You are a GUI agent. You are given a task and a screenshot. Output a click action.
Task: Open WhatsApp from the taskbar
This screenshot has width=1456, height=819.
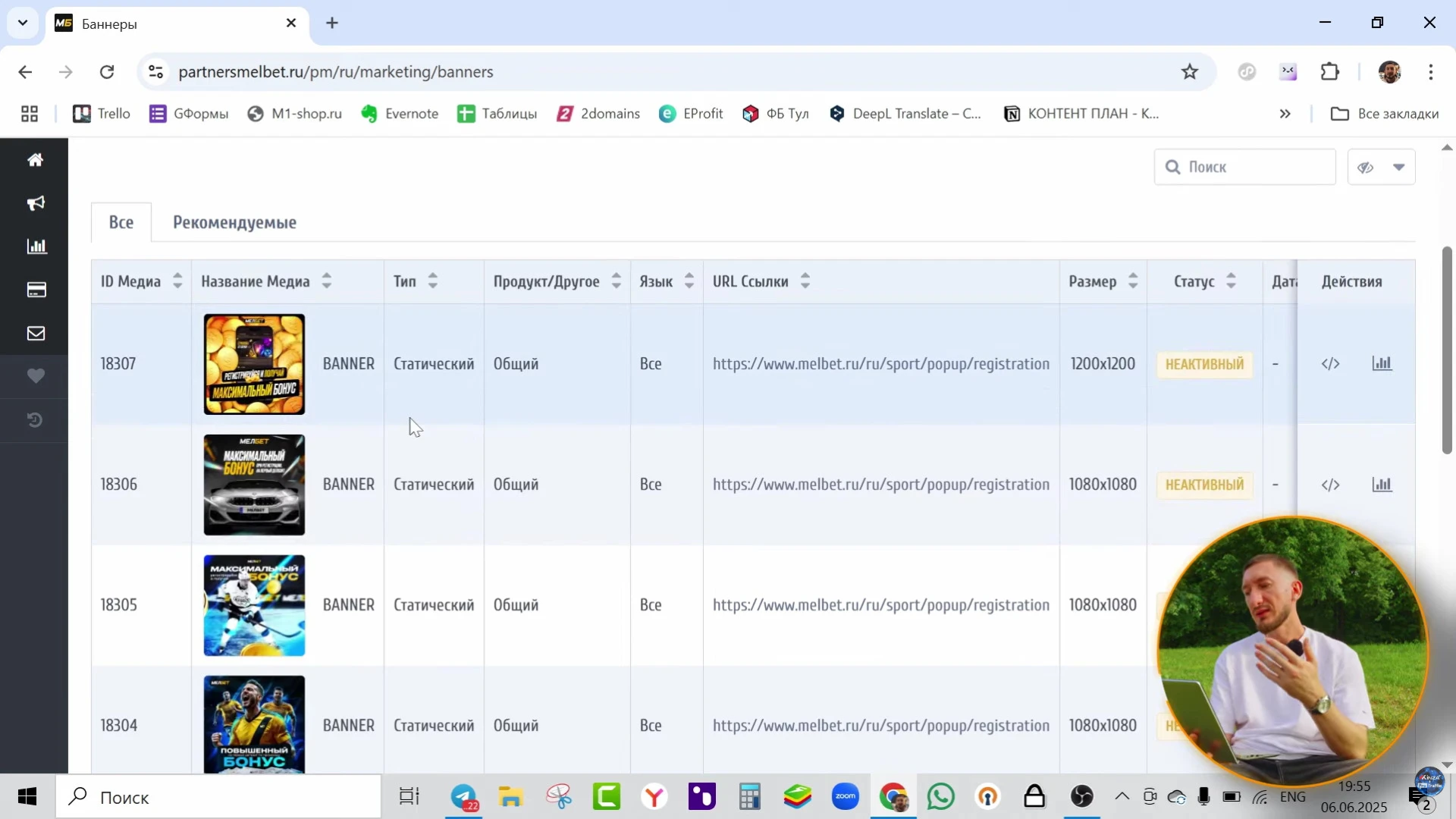point(941,797)
